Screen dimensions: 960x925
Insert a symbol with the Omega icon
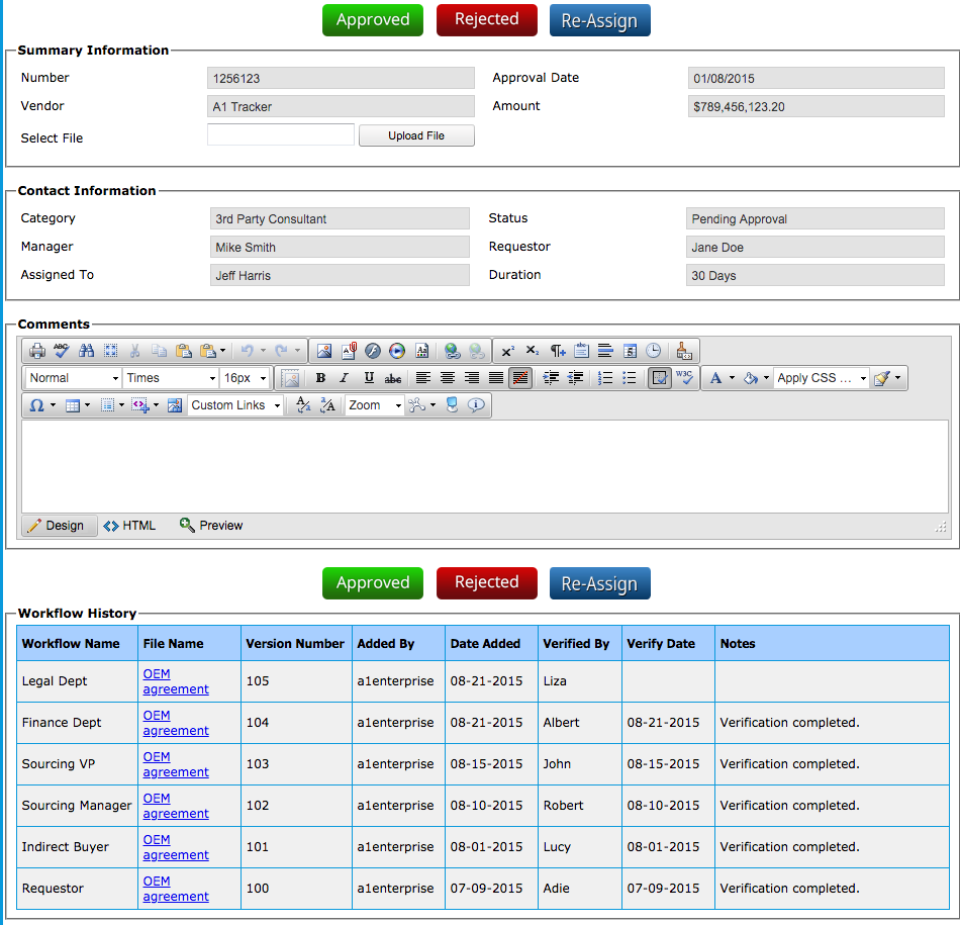click(x=37, y=405)
